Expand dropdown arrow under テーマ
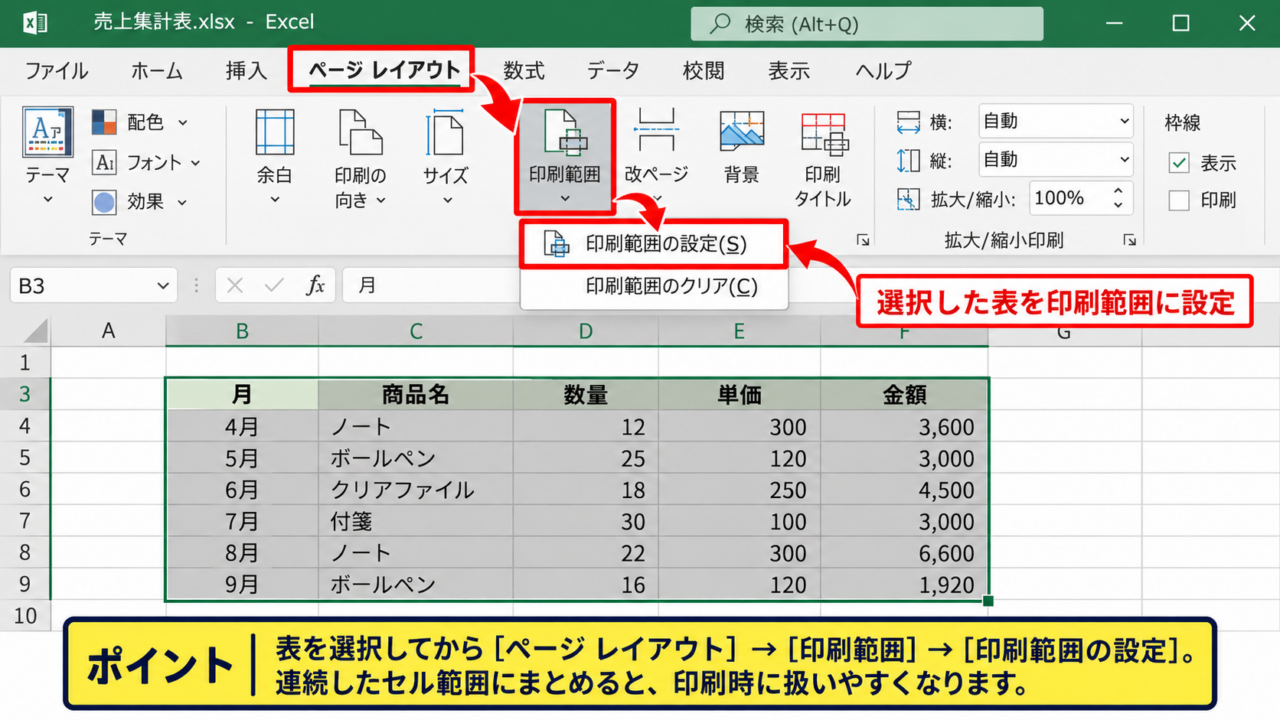The width and height of the screenshot is (1280, 720). coord(47,199)
